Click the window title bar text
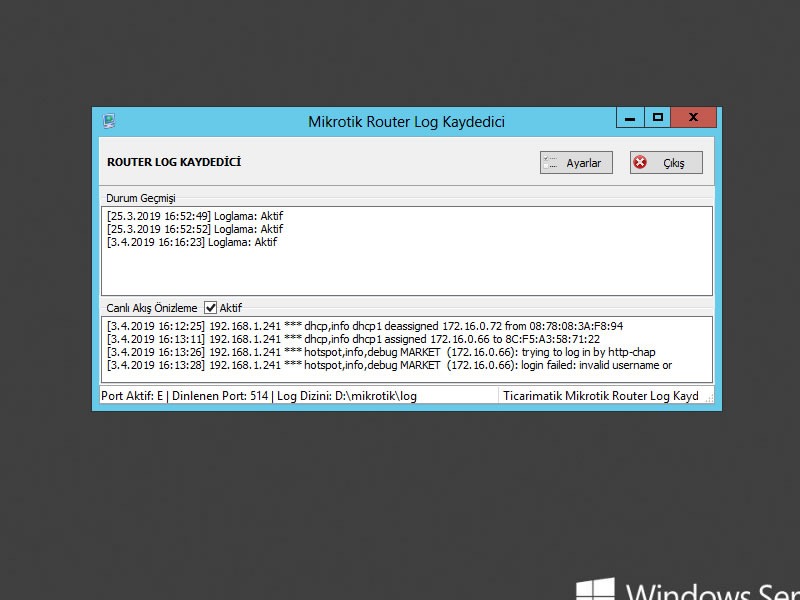The width and height of the screenshot is (800, 600). [406, 122]
